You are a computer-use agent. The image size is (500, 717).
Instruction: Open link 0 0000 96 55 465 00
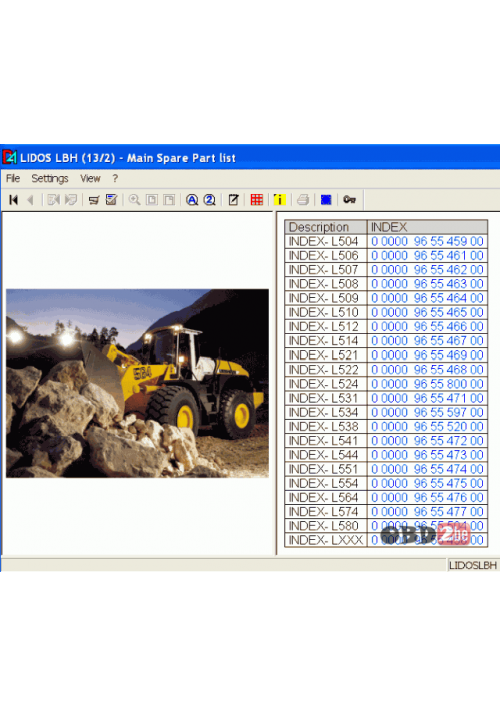coord(427,312)
